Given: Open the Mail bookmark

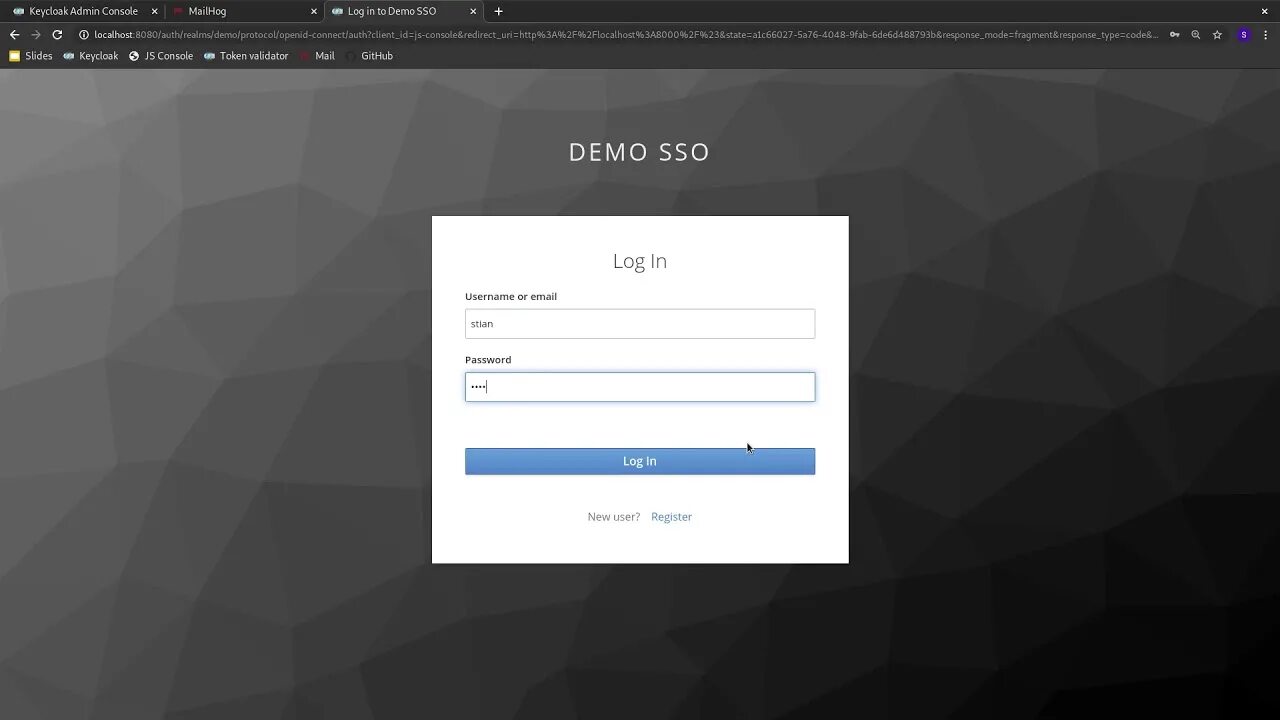Looking at the screenshot, I should (317, 56).
